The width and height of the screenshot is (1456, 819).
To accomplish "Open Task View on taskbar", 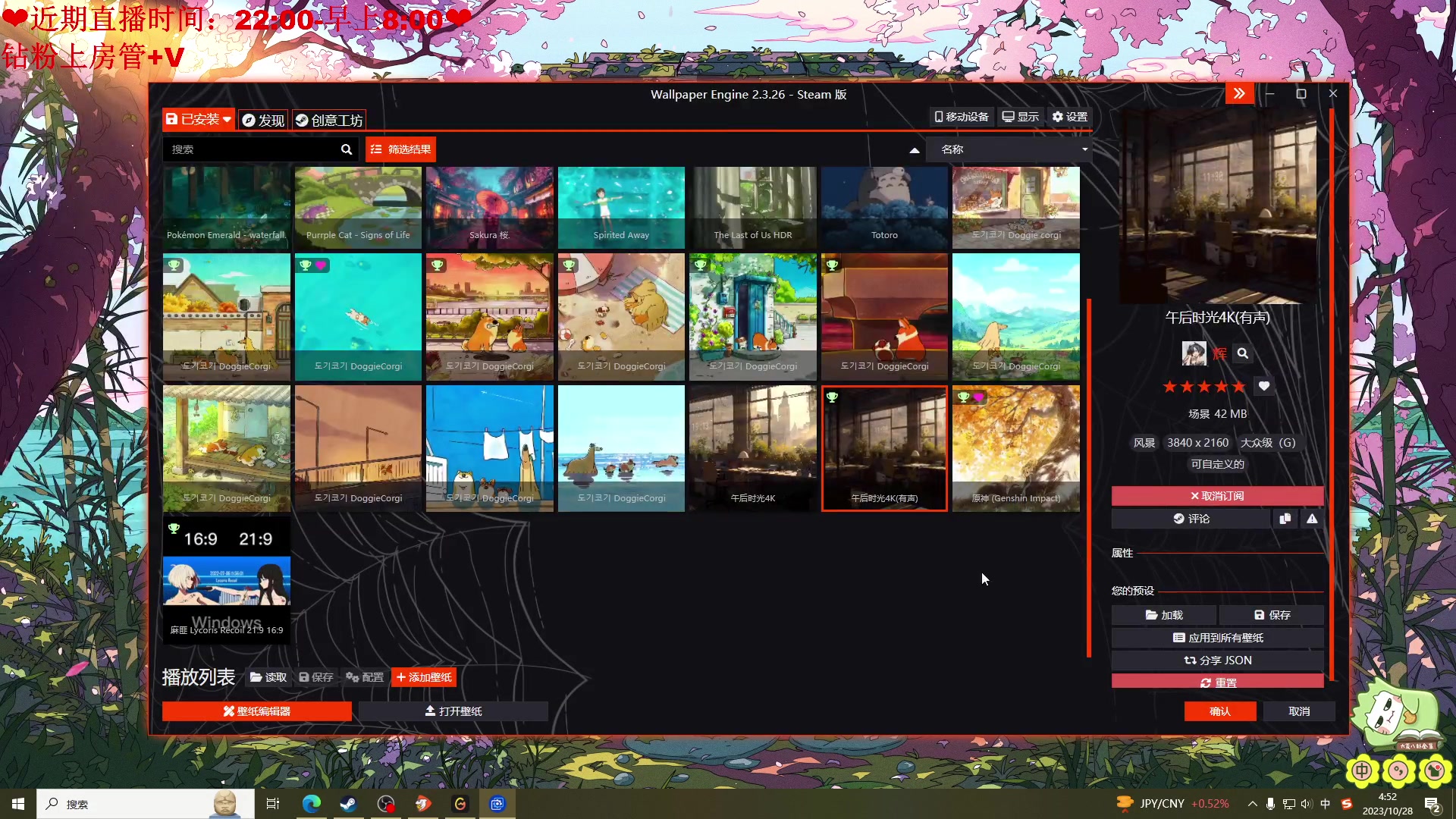I will pos(273,804).
